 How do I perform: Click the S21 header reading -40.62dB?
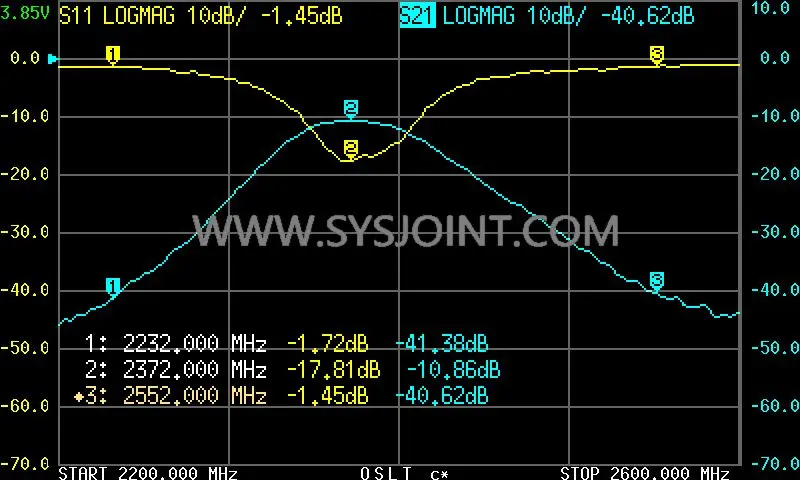tap(647, 16)
